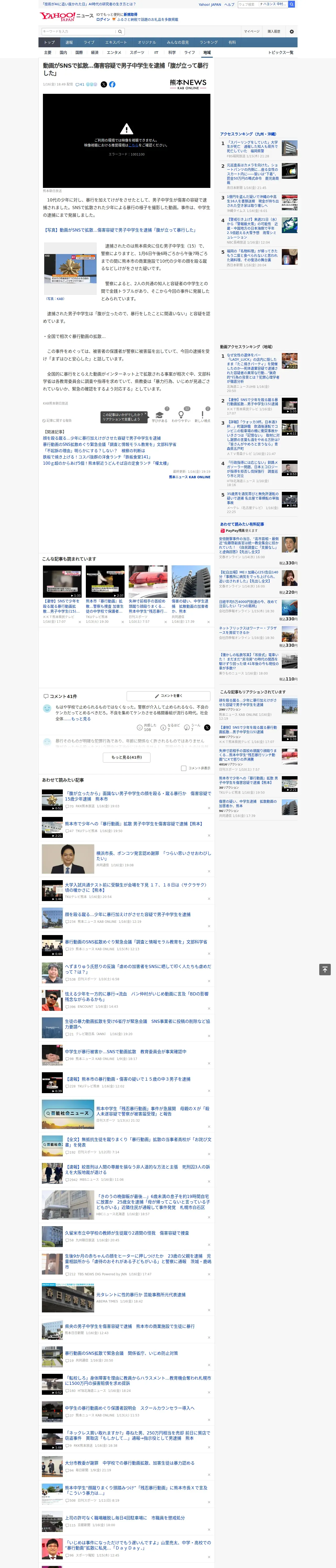The height and width of the screenshot is (1568, 336).
Task: Open the 地域 category
Action: pyautogui.click(x=207, y=52)
